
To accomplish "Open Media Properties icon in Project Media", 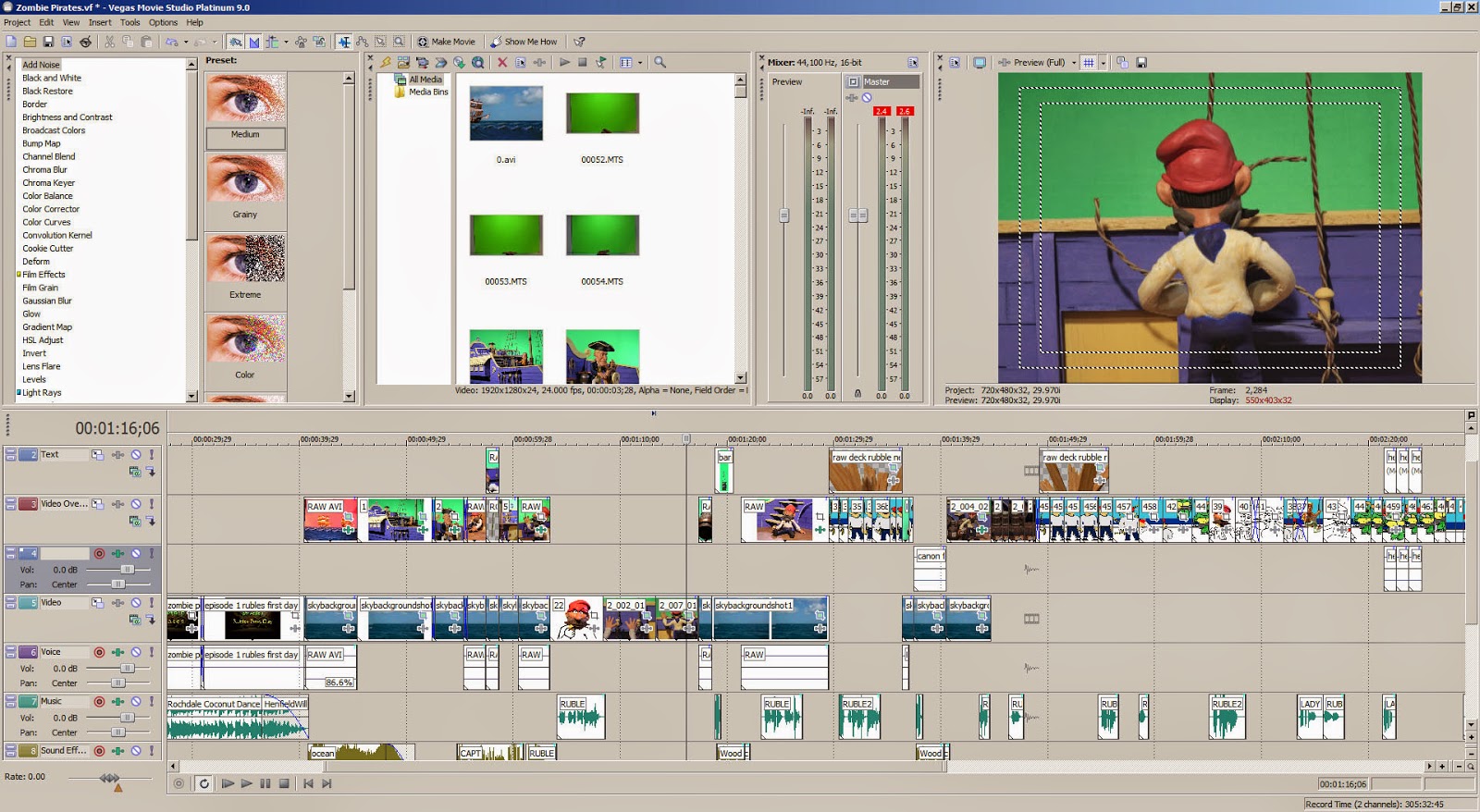I will point(521,63).
